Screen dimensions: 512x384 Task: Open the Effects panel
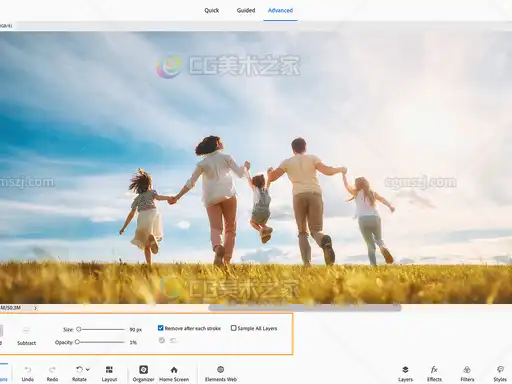(x=434, y=374)
